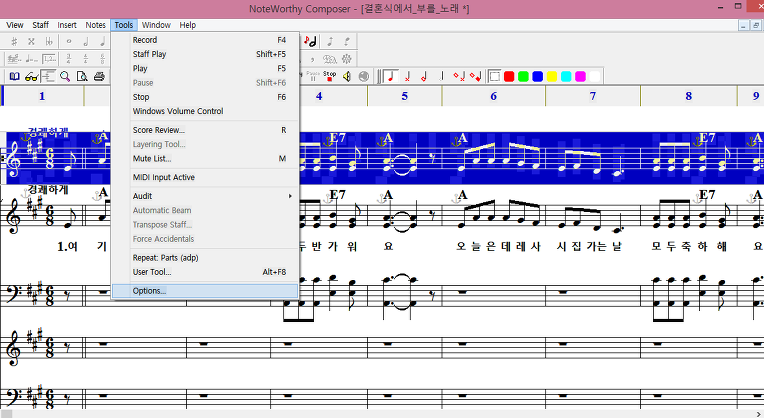Open the Staff menu
This screenshot has width=764, height=418.
pyautogui.click(x=40, y=25)
